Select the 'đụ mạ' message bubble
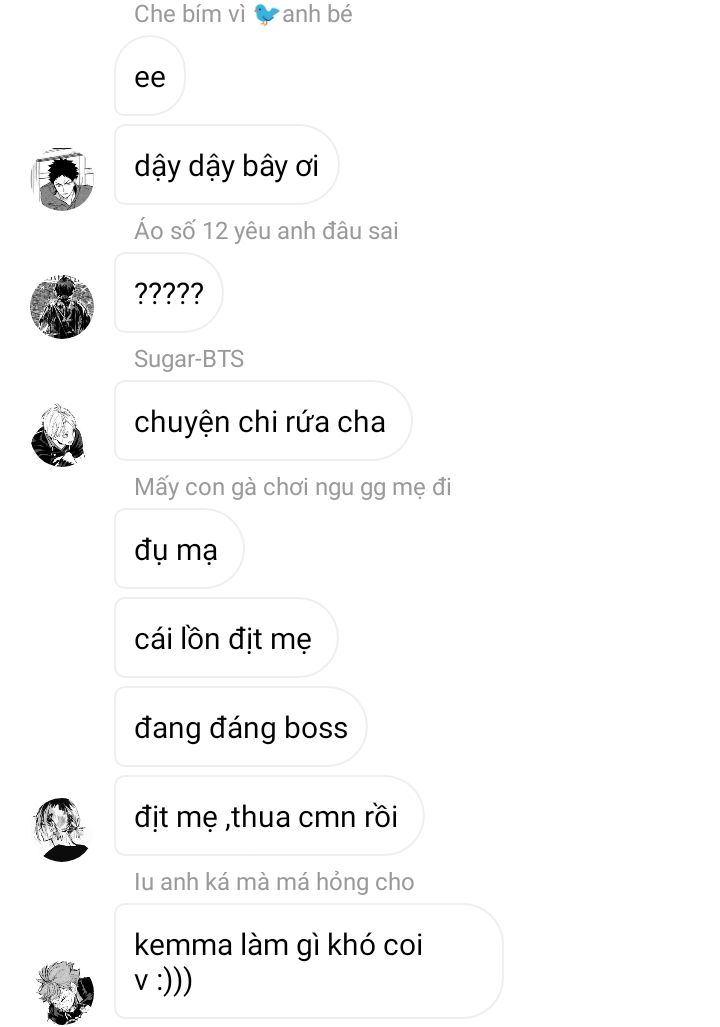Image resolution: width=720 pixels, height=1027 pixels. pos(180,549)
